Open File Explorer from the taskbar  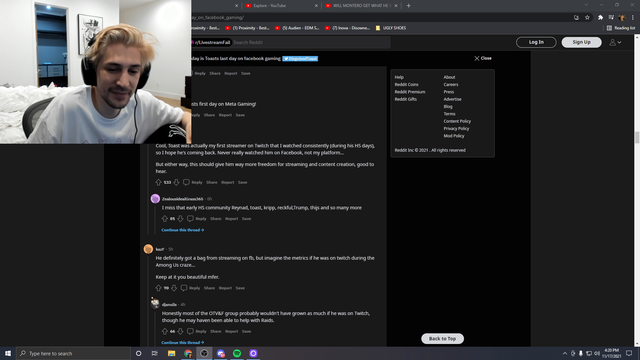click(171, 353)
